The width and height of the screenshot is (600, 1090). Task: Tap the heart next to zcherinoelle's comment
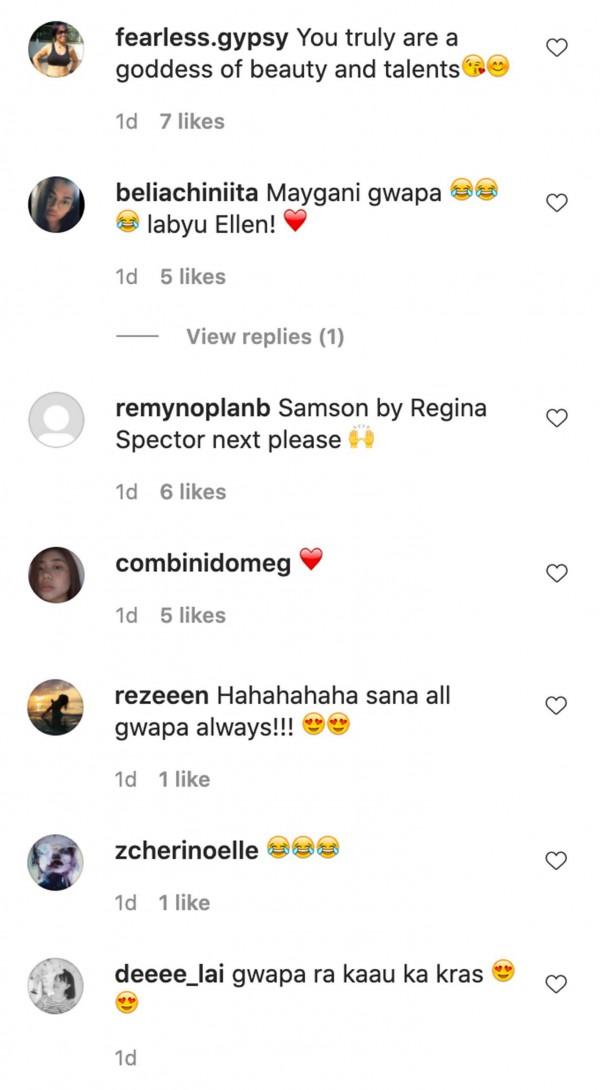(x=557, y=860)
